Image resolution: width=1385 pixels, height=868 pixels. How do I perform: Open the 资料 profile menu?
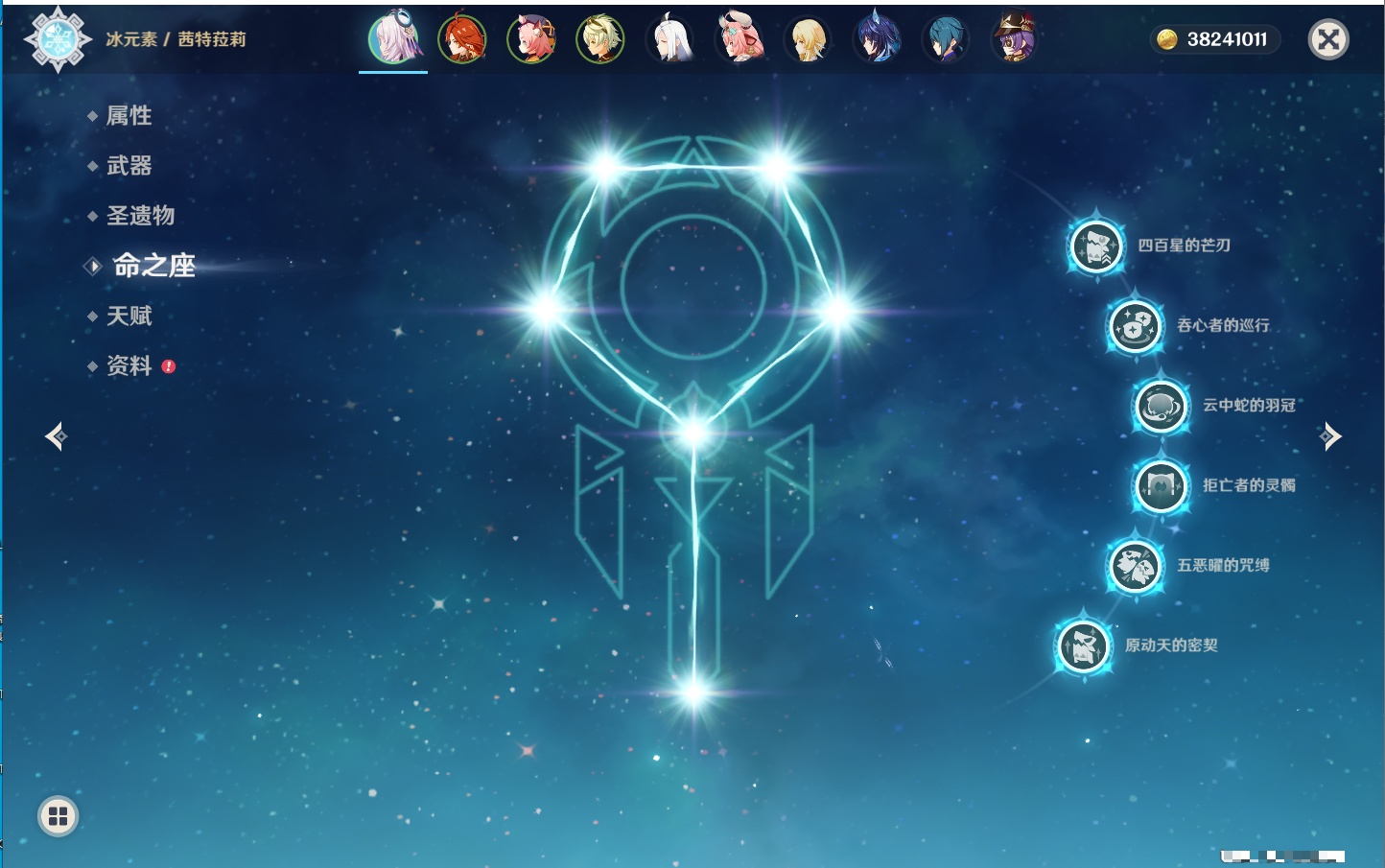click(x=129, y=365)
